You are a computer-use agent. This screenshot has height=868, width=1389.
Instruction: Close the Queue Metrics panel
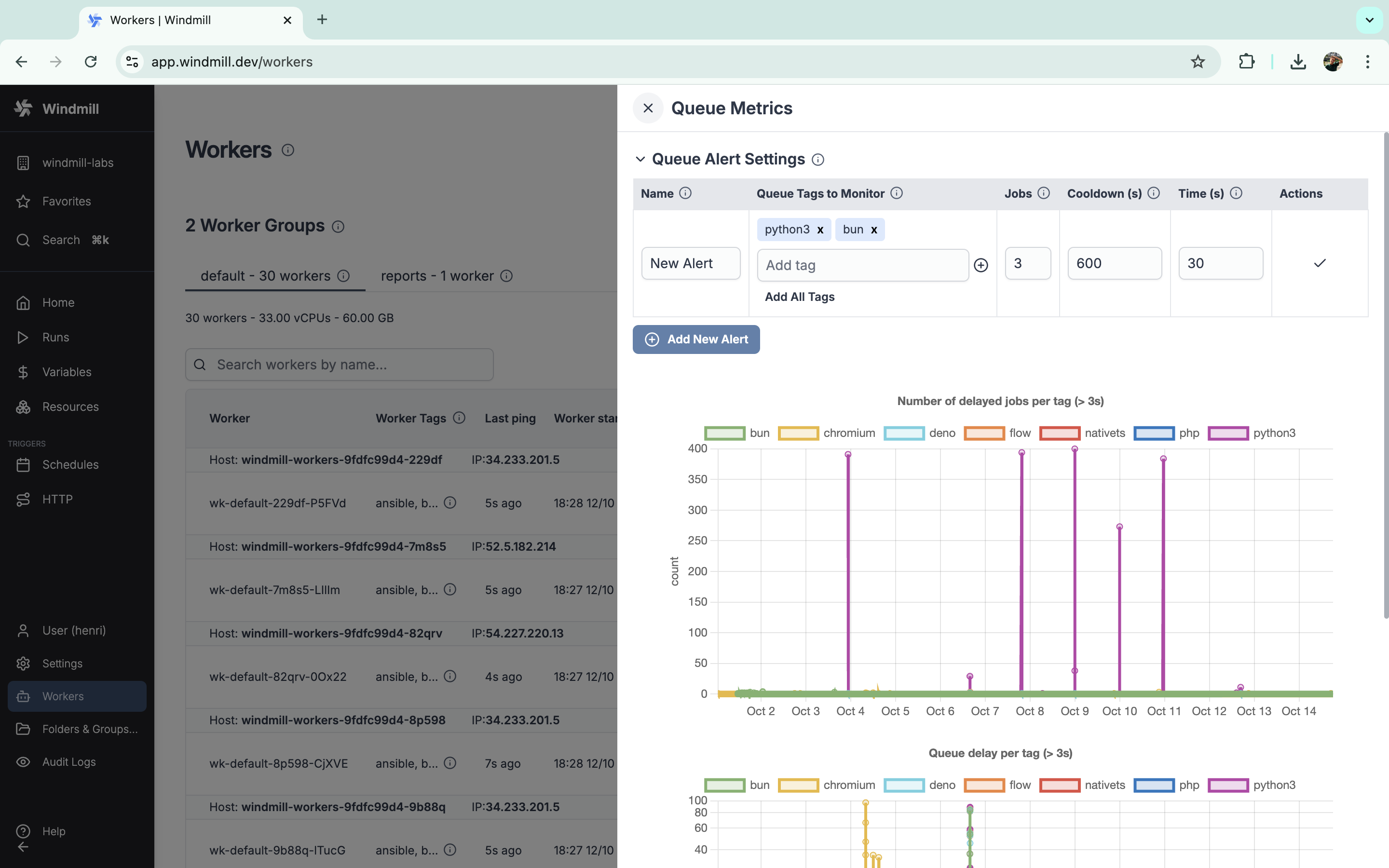[648, 108]
